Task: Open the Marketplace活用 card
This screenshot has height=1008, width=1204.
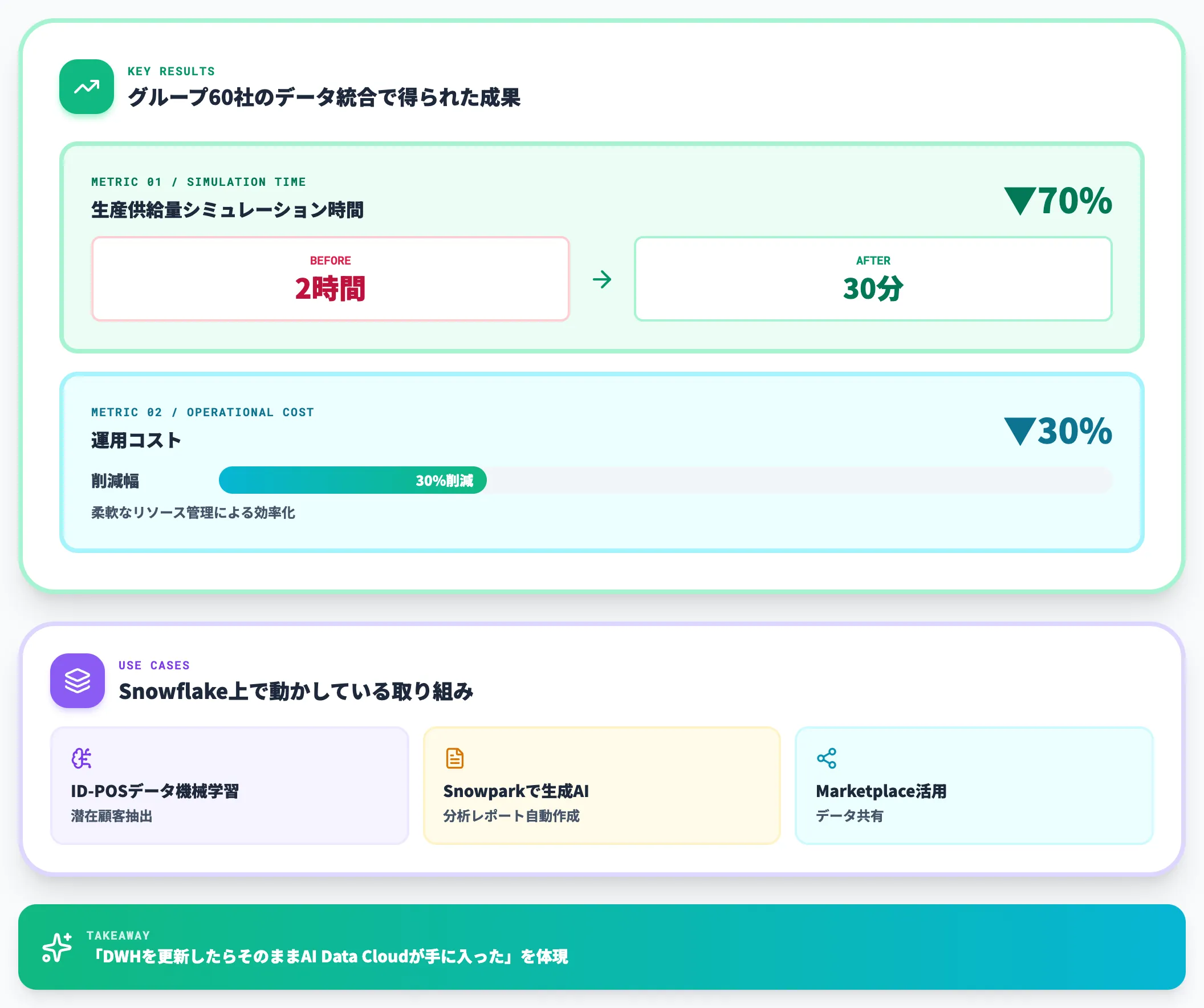Action: [974, 786]
